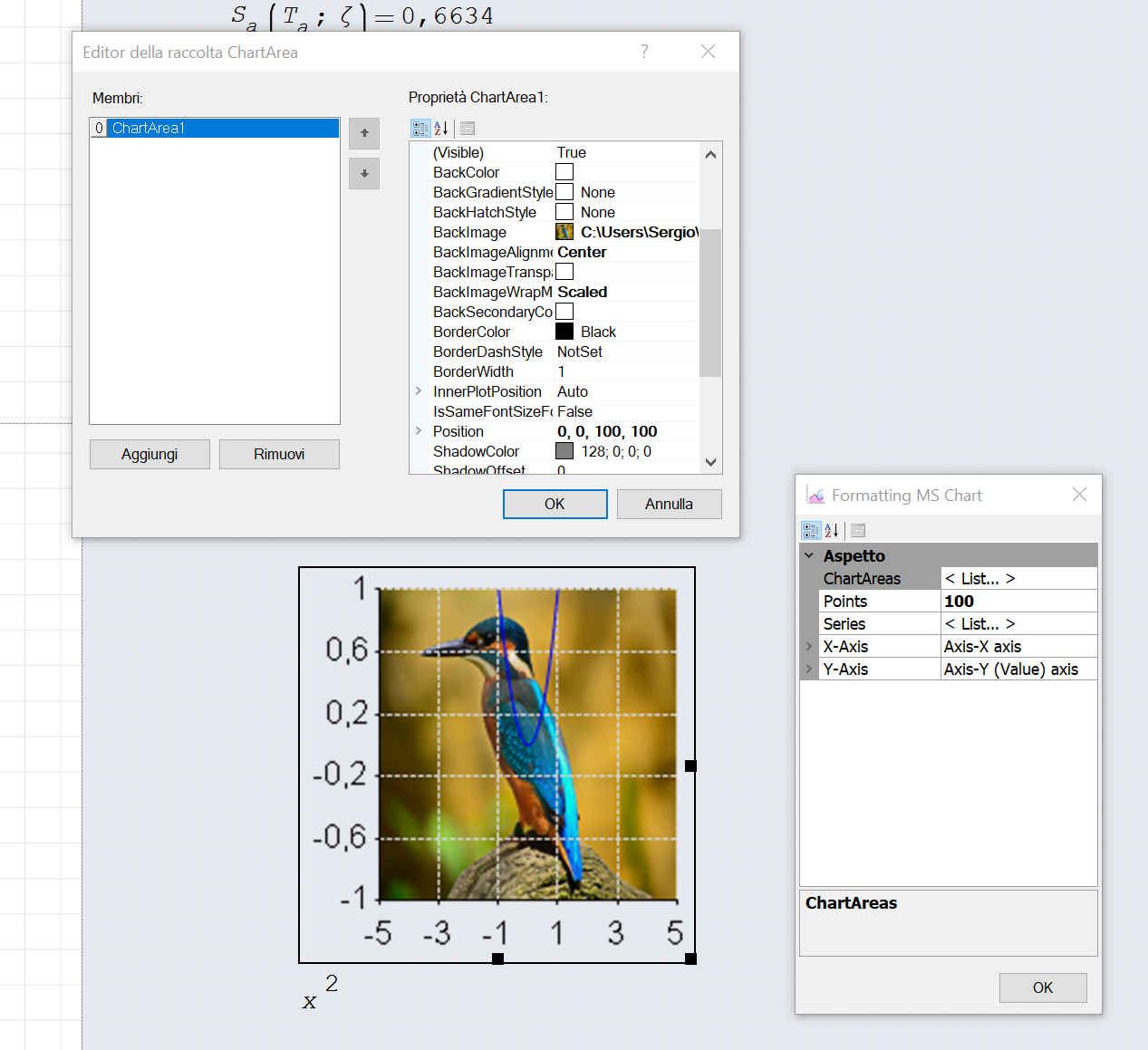1148x1050 pixels.
Task: Click the help question mark in editor title bar
Action: point(644,52)
